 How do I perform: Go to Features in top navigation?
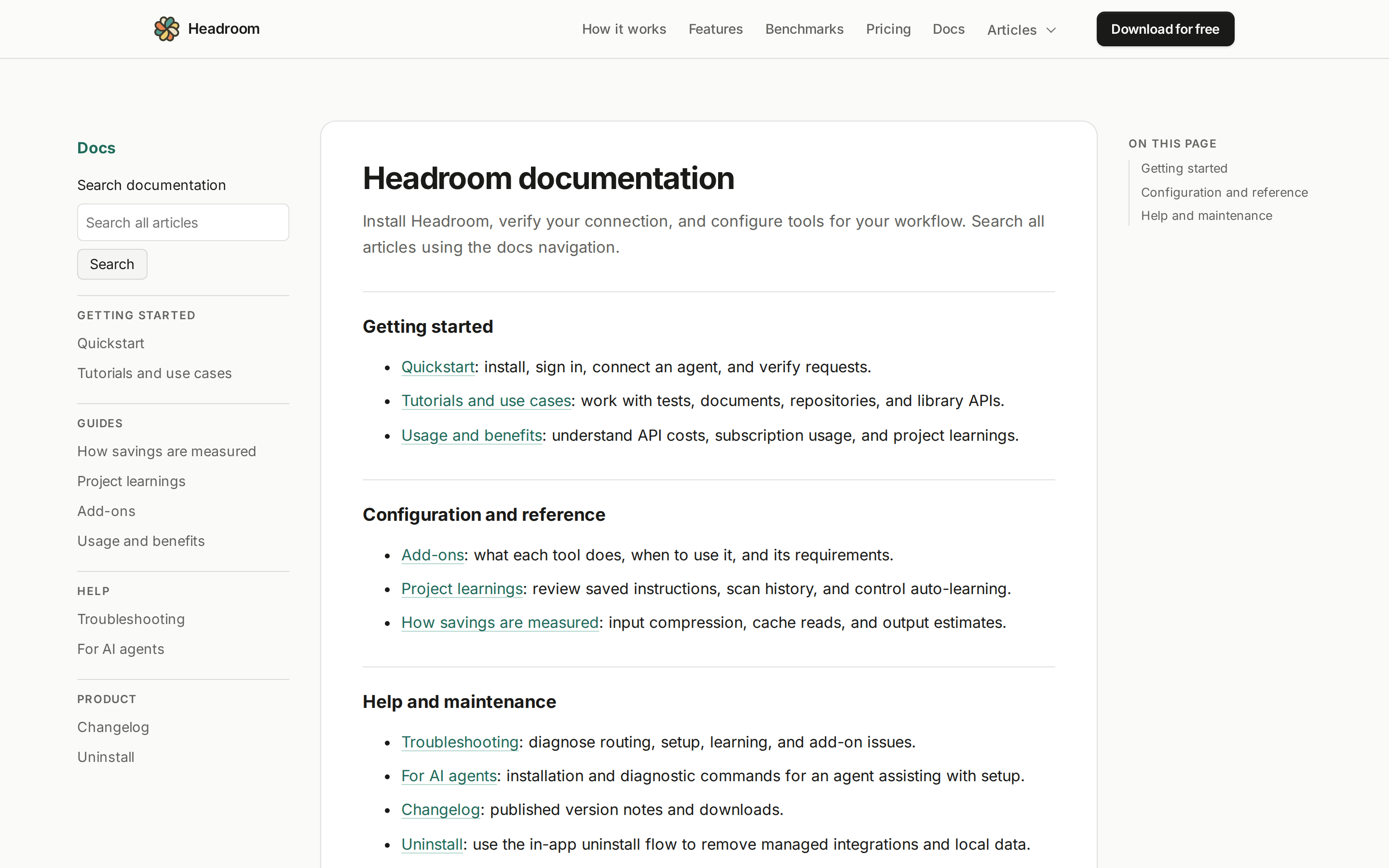pos(715,29)
